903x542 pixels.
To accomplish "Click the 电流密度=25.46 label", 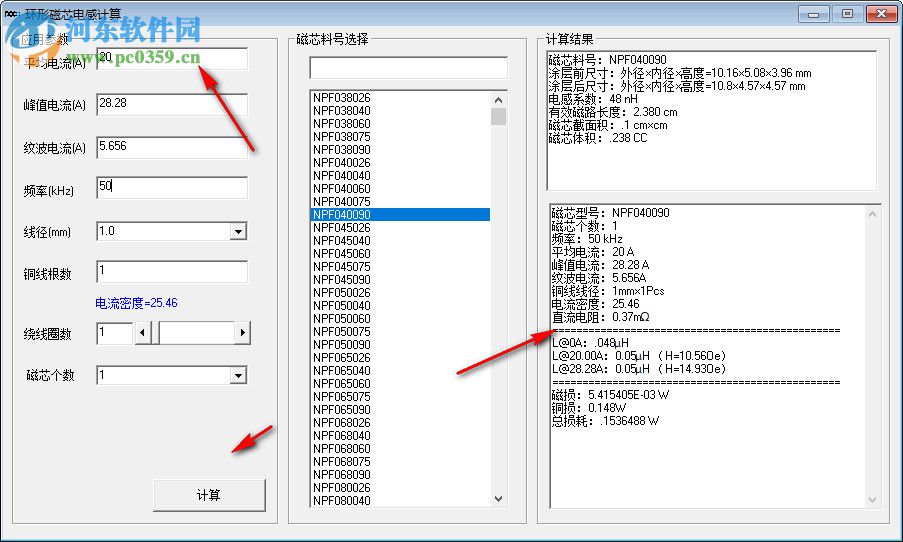I will [136, 303].
